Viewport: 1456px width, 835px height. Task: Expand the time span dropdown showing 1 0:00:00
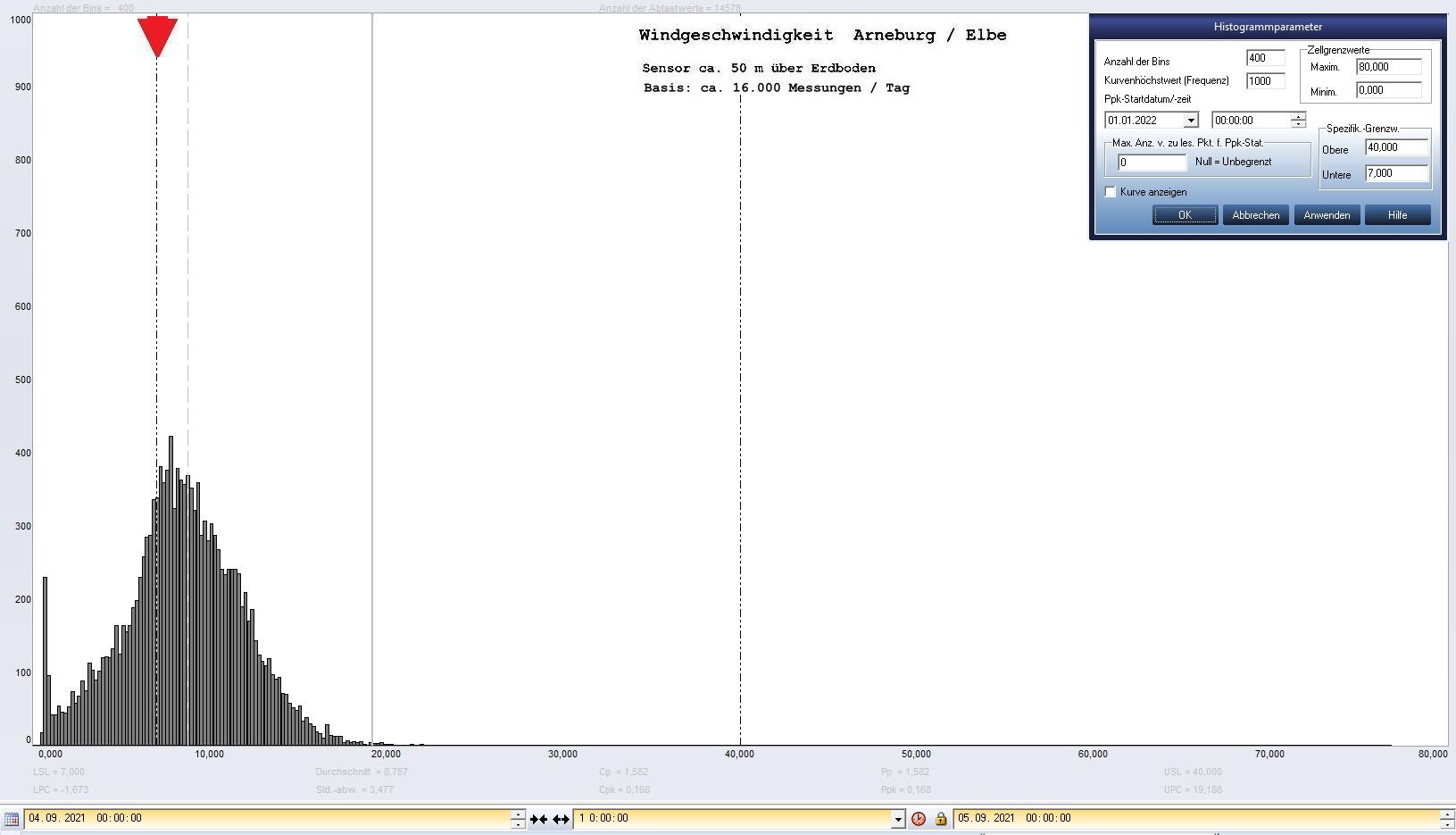(898, 819)
